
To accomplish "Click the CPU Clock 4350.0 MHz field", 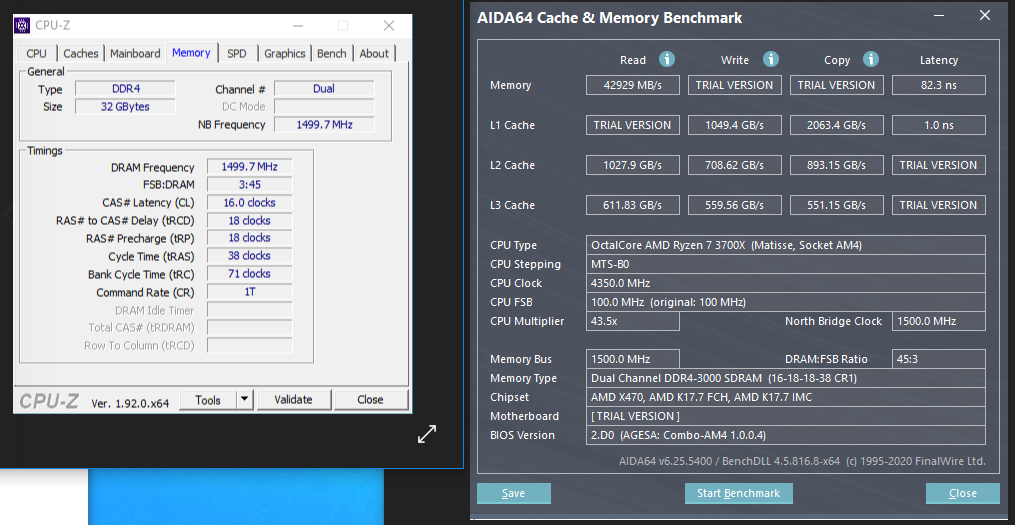I will tap(786, 283).
